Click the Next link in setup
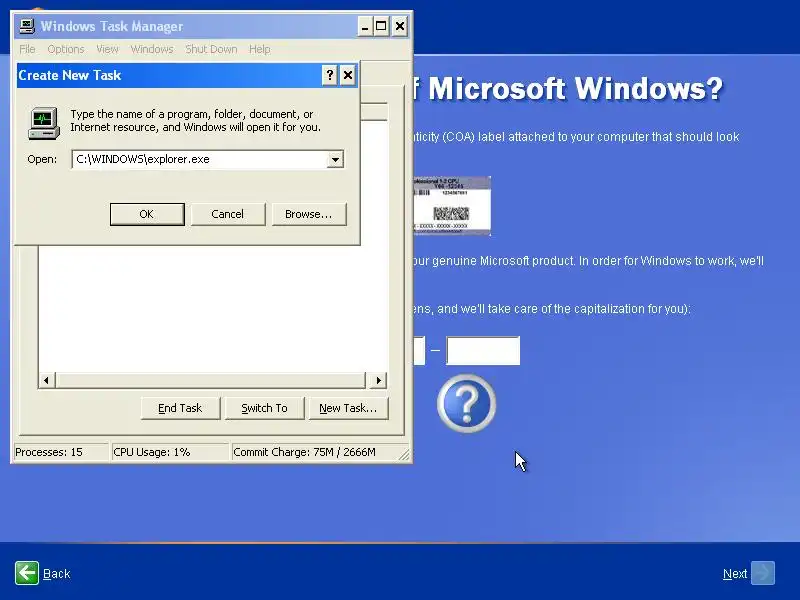The width and height of the screenshot is (800, 600). pyautogui.click(x=735, y=574)
